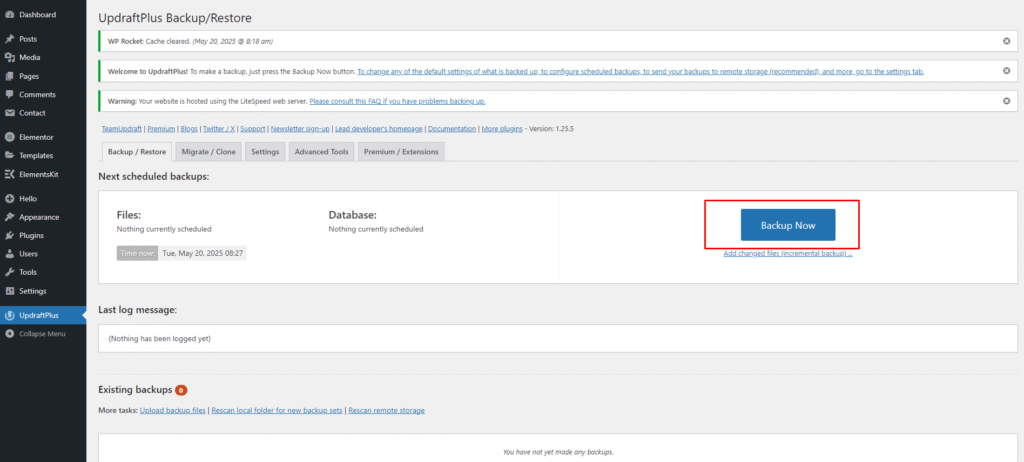Click the Plugins plug icon

point(10,235)
